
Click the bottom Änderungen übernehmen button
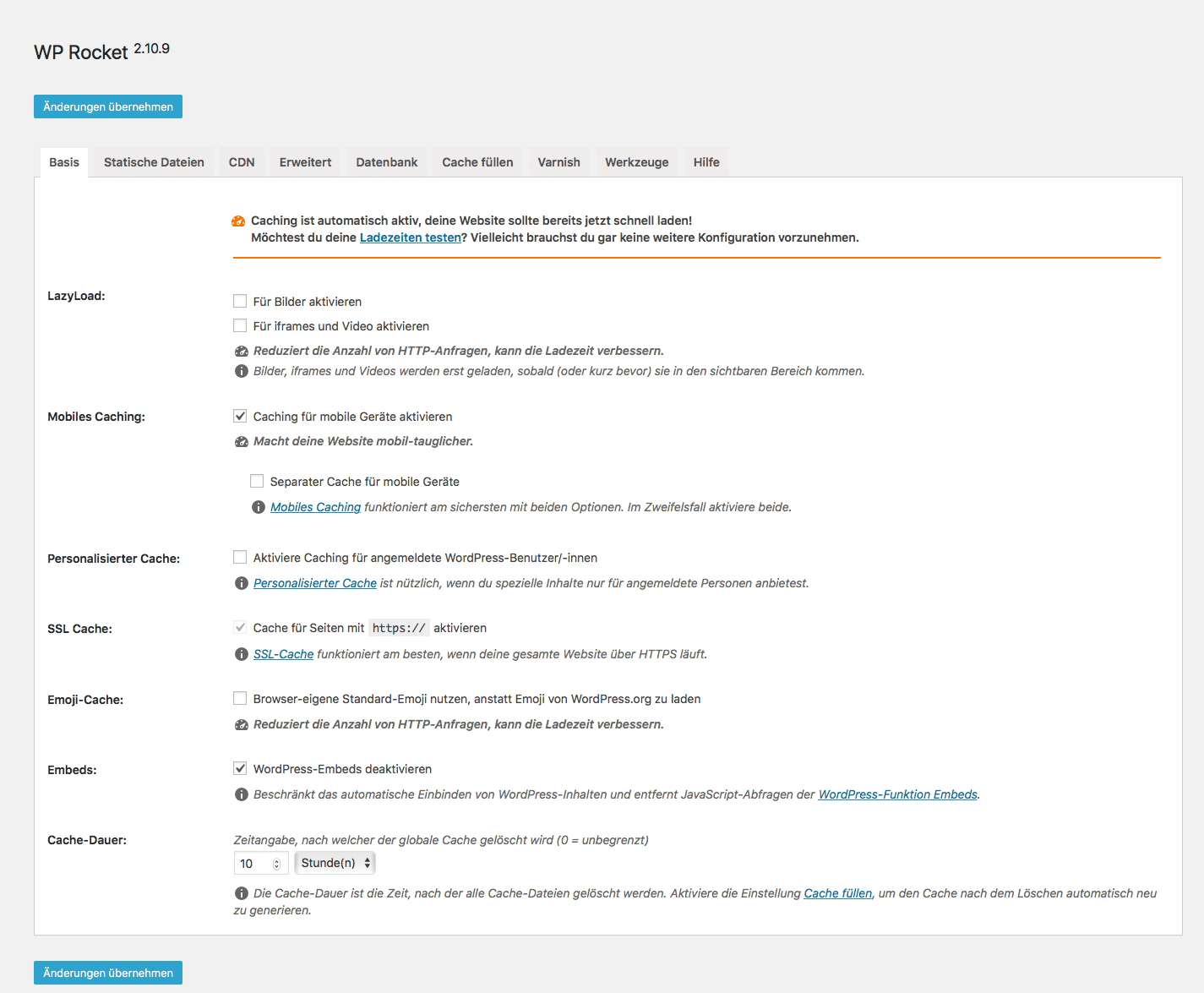pos(108,973)
